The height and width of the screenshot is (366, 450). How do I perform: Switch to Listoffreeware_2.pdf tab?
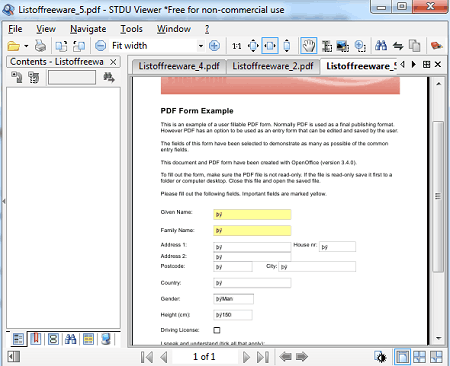pyautogui.click(x=273, y=66)
